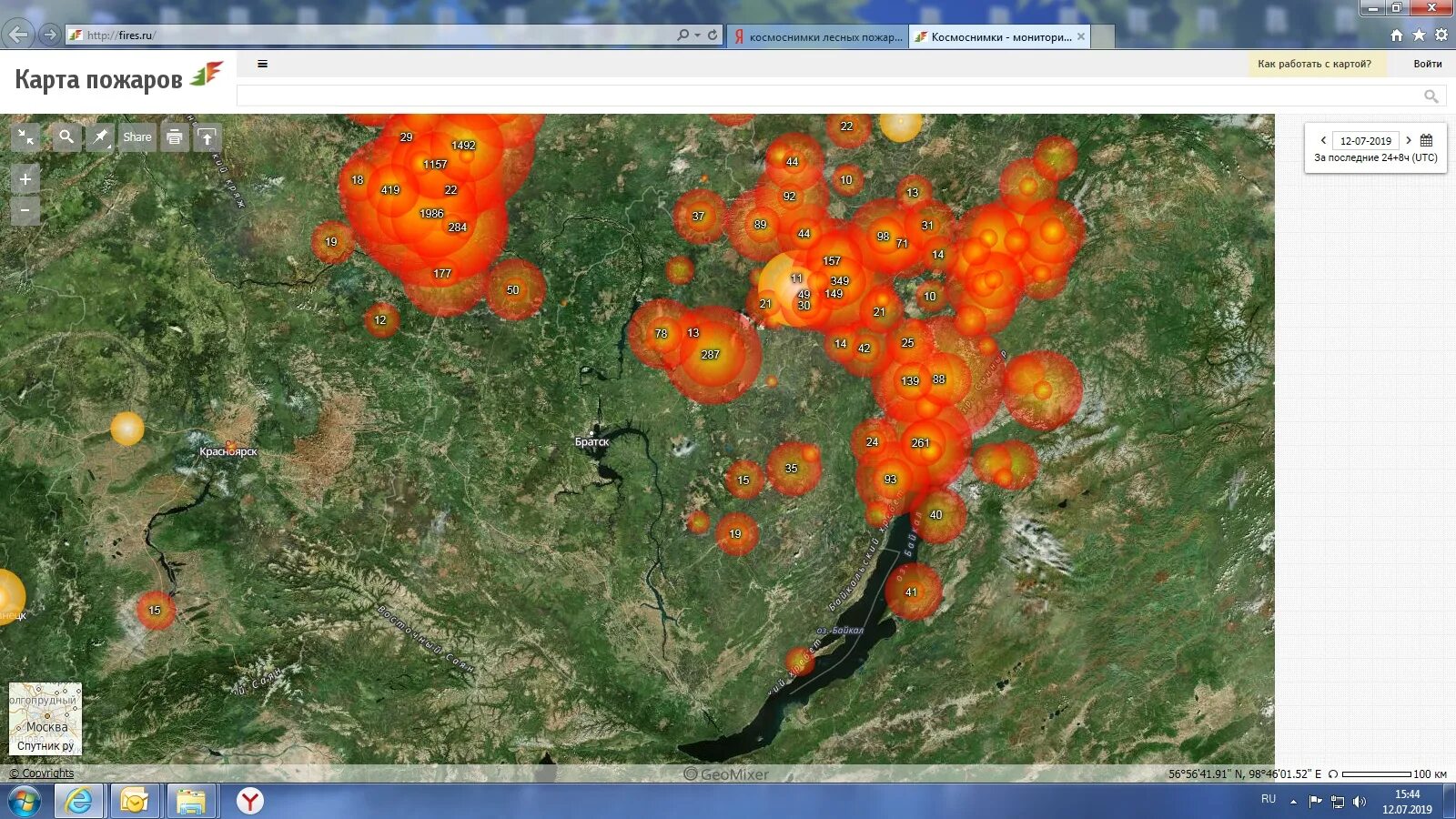Screen dimensions: 1456x819
Task: Select the fire cluster labeled 287
Action: point(711,355)
